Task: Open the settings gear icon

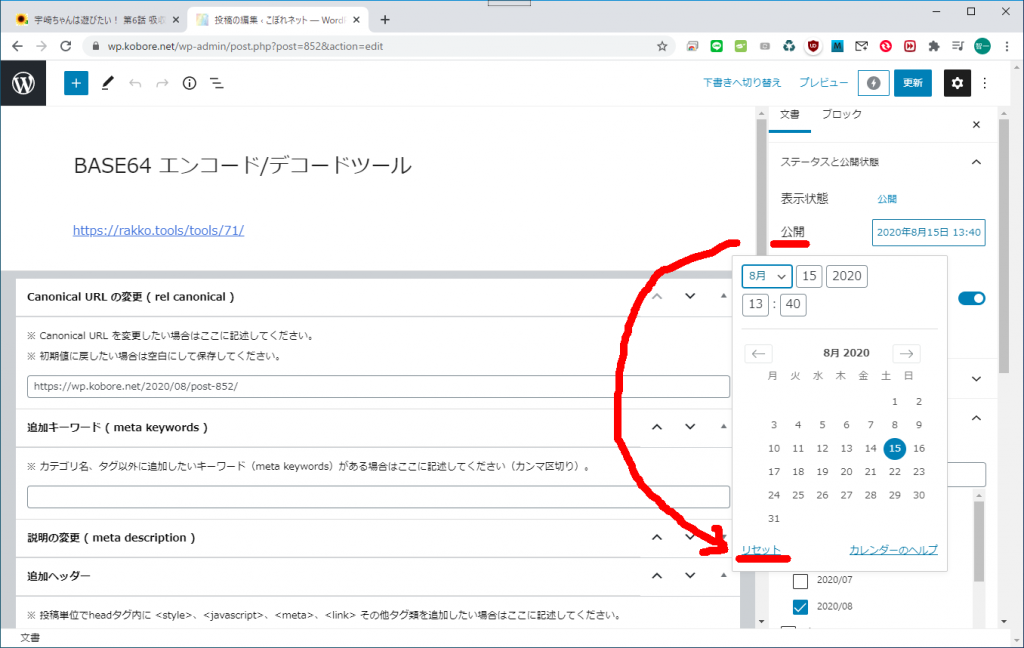Action: click(x=957, y=83)
